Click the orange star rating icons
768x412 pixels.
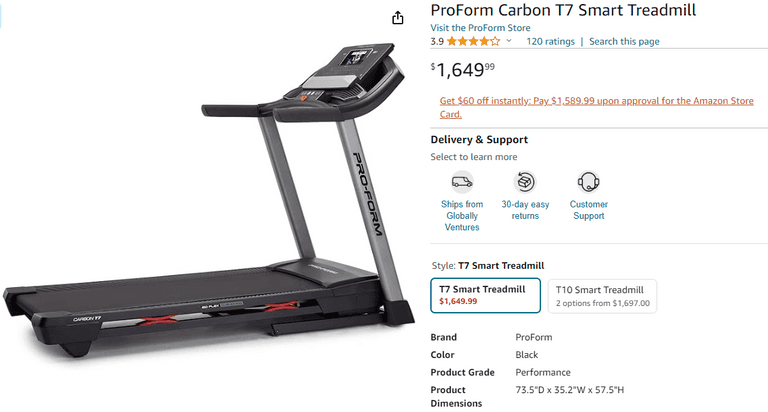tap(473, 42)
